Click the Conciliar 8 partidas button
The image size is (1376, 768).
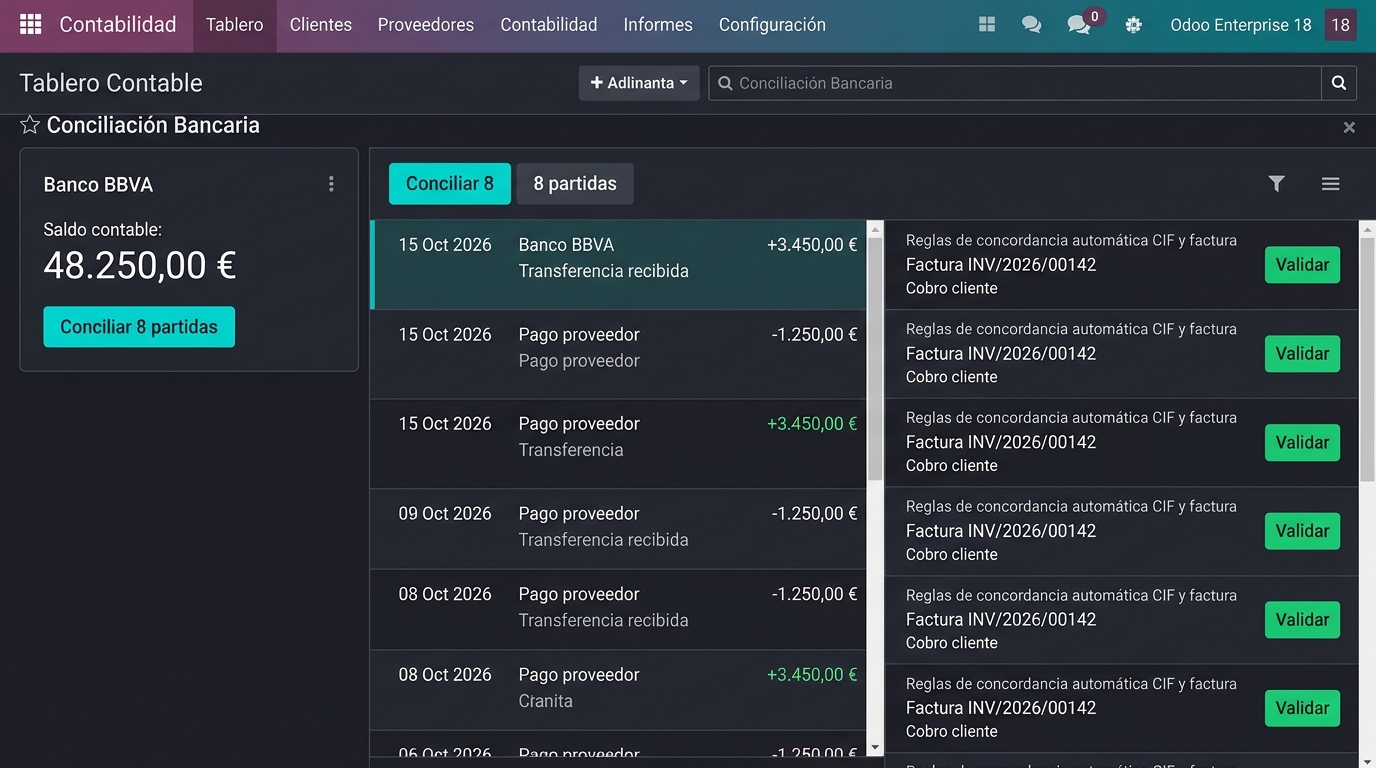(139, 327)
